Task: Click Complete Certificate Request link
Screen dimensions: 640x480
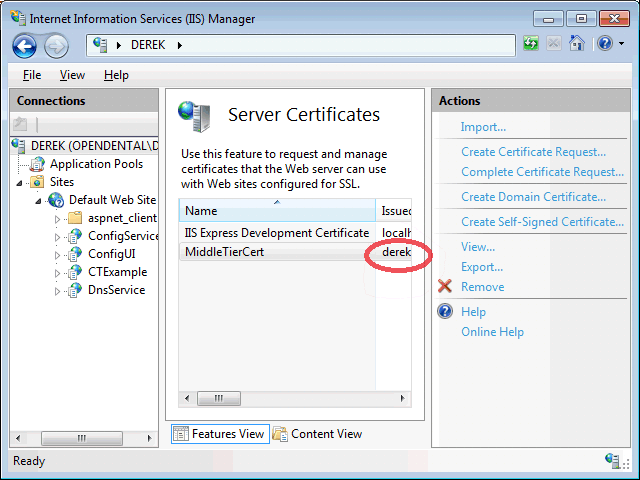Action: tap(542, 172)
